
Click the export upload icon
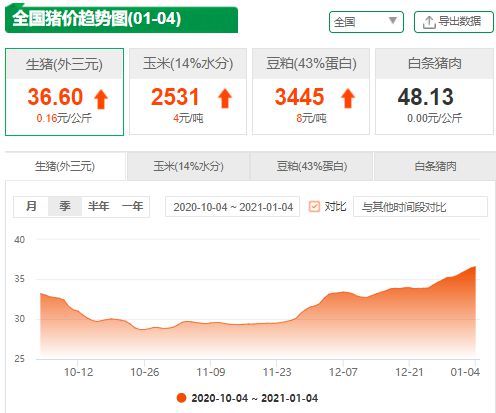pos(429,22)
